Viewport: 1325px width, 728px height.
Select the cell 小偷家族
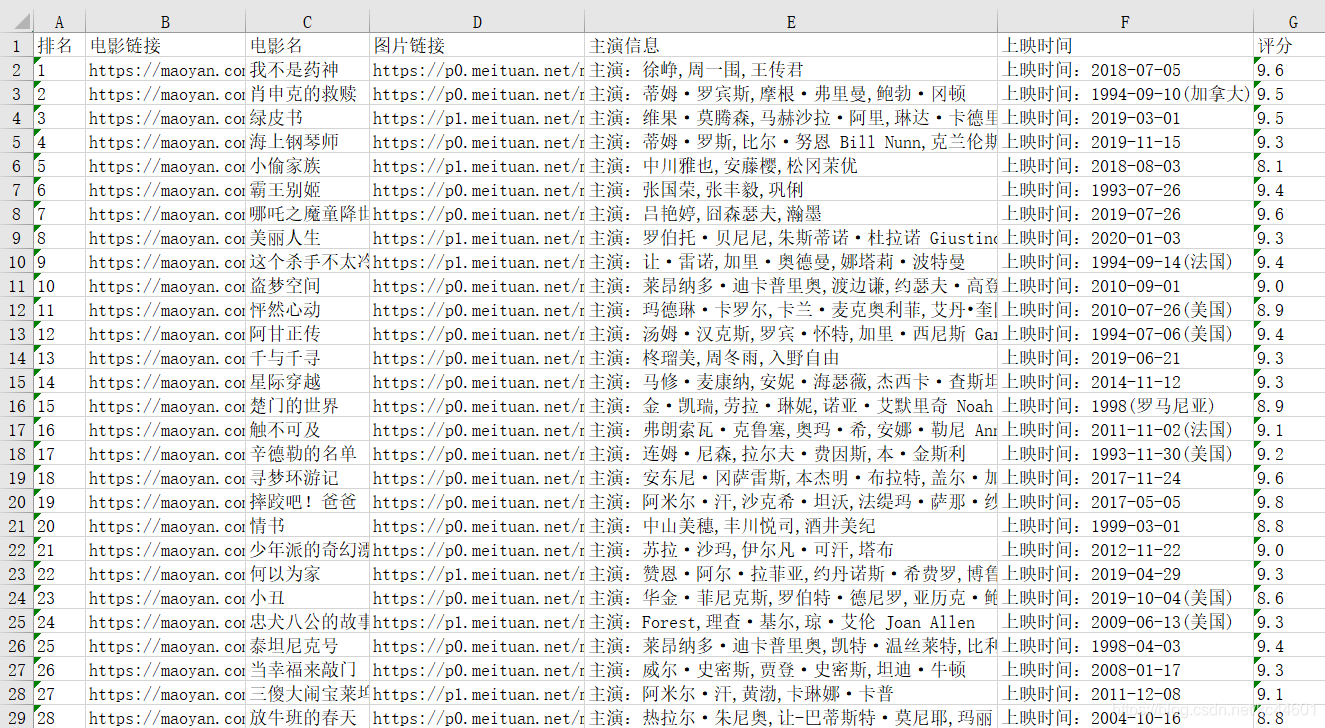(307, 166)
